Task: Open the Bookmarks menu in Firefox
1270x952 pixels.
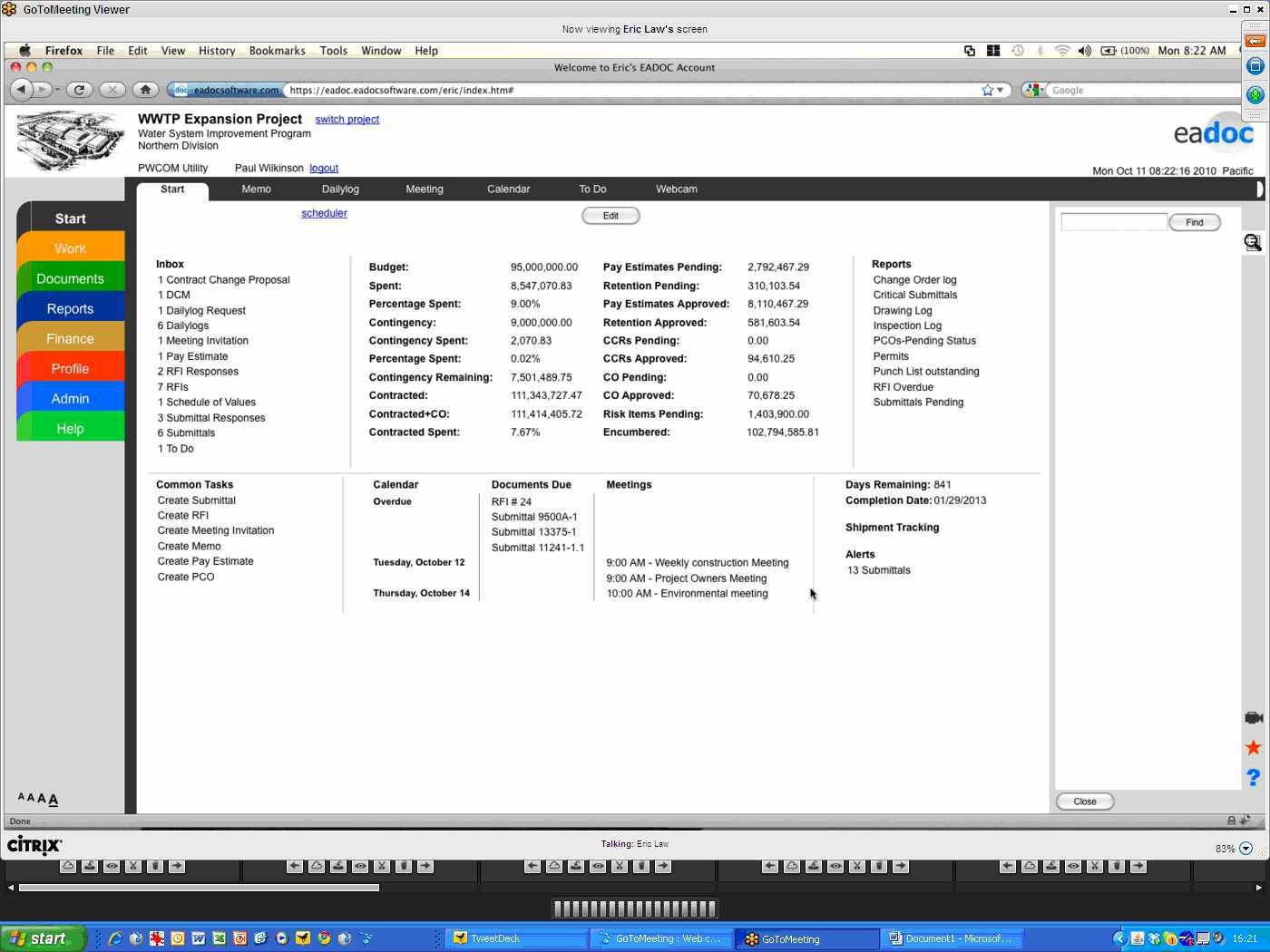Action: click(x=277, y=51)
